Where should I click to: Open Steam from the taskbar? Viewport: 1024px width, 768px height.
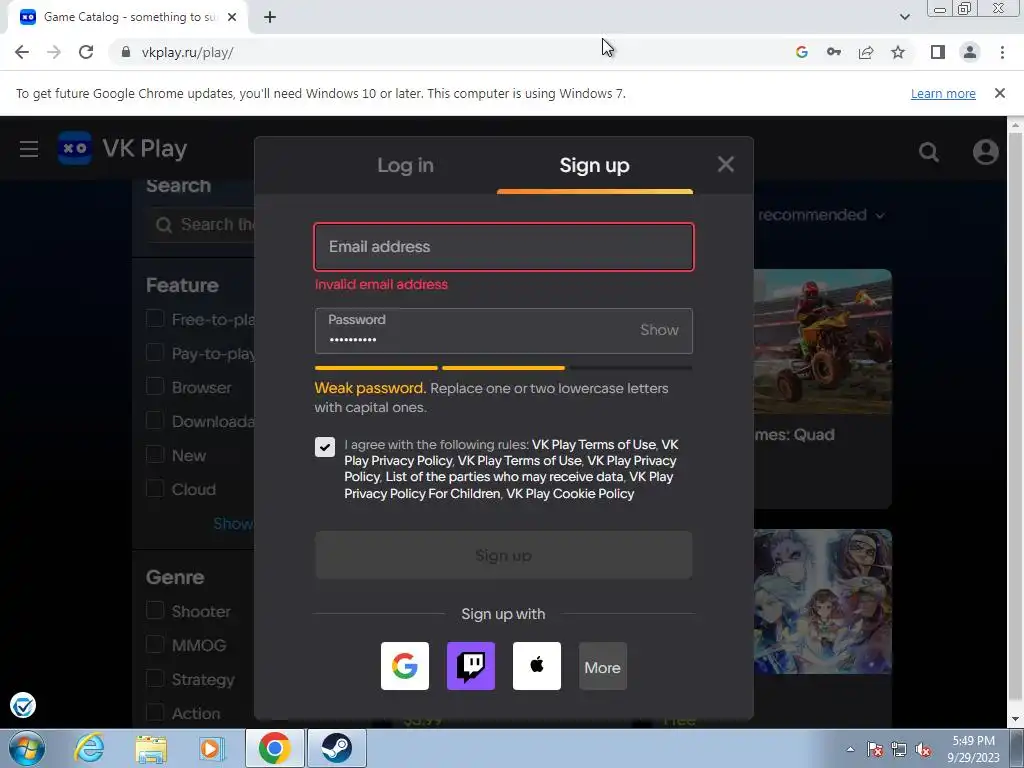pos(336,748)
